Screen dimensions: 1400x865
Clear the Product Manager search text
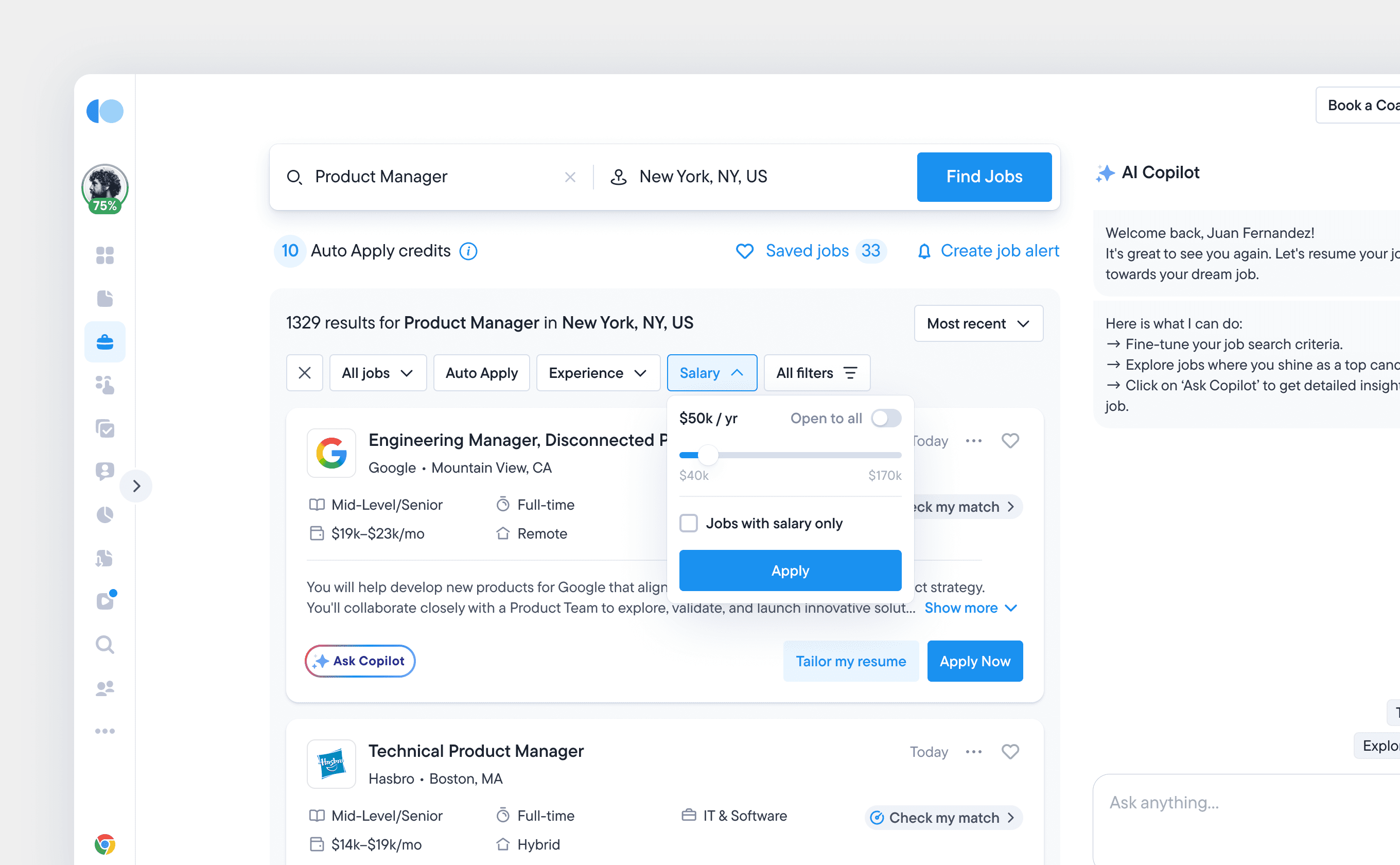570,177
